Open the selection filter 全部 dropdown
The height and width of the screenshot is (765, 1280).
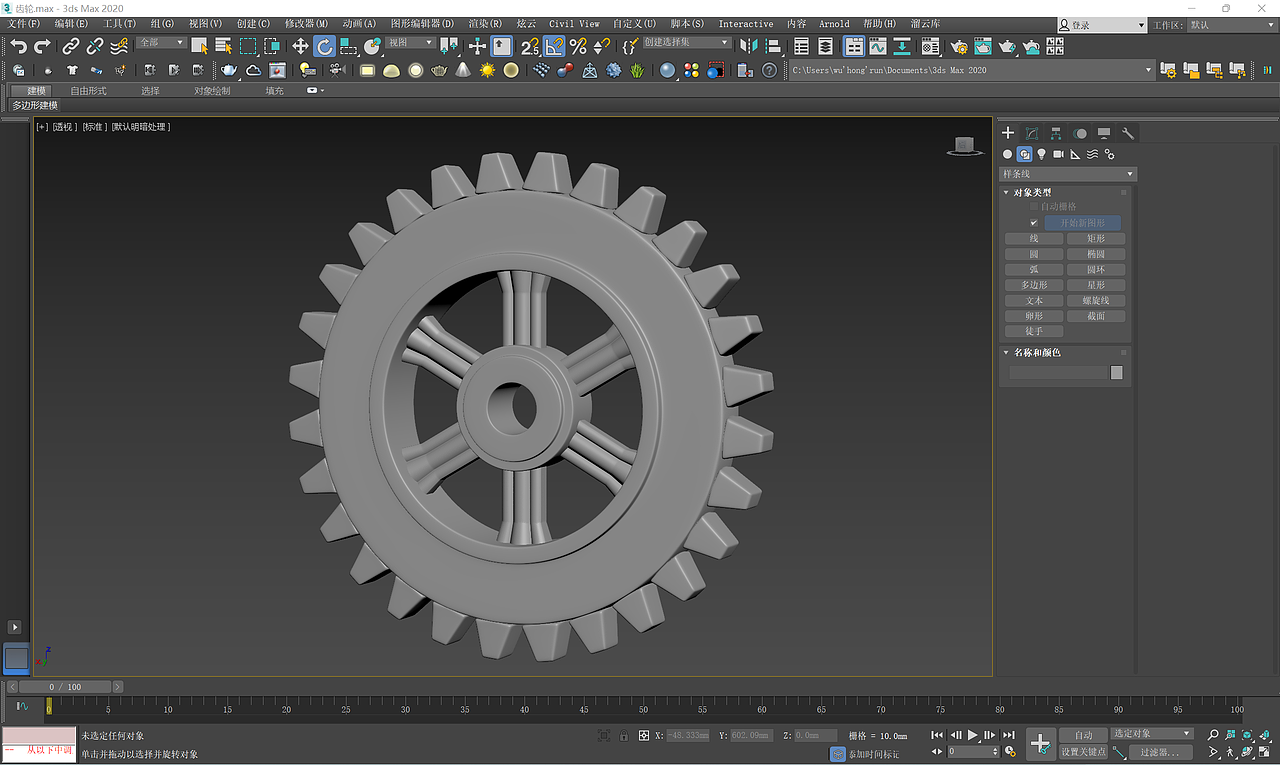tap(162, 43)
